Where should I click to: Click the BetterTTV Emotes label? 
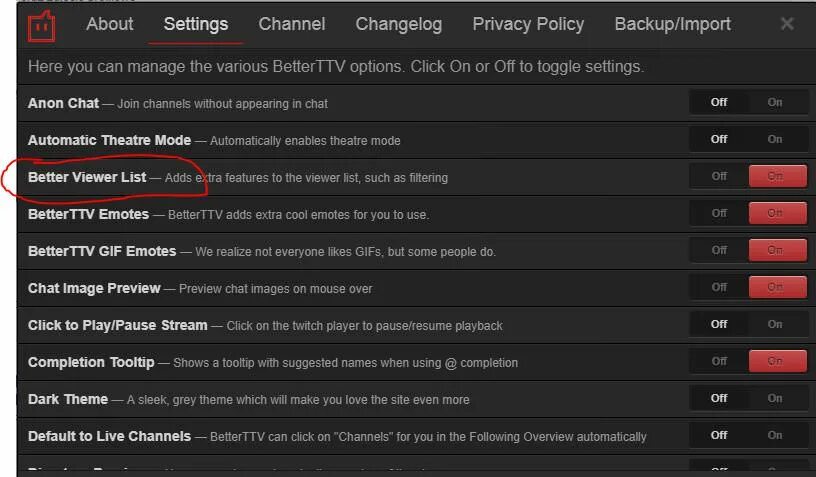point(88,214)
